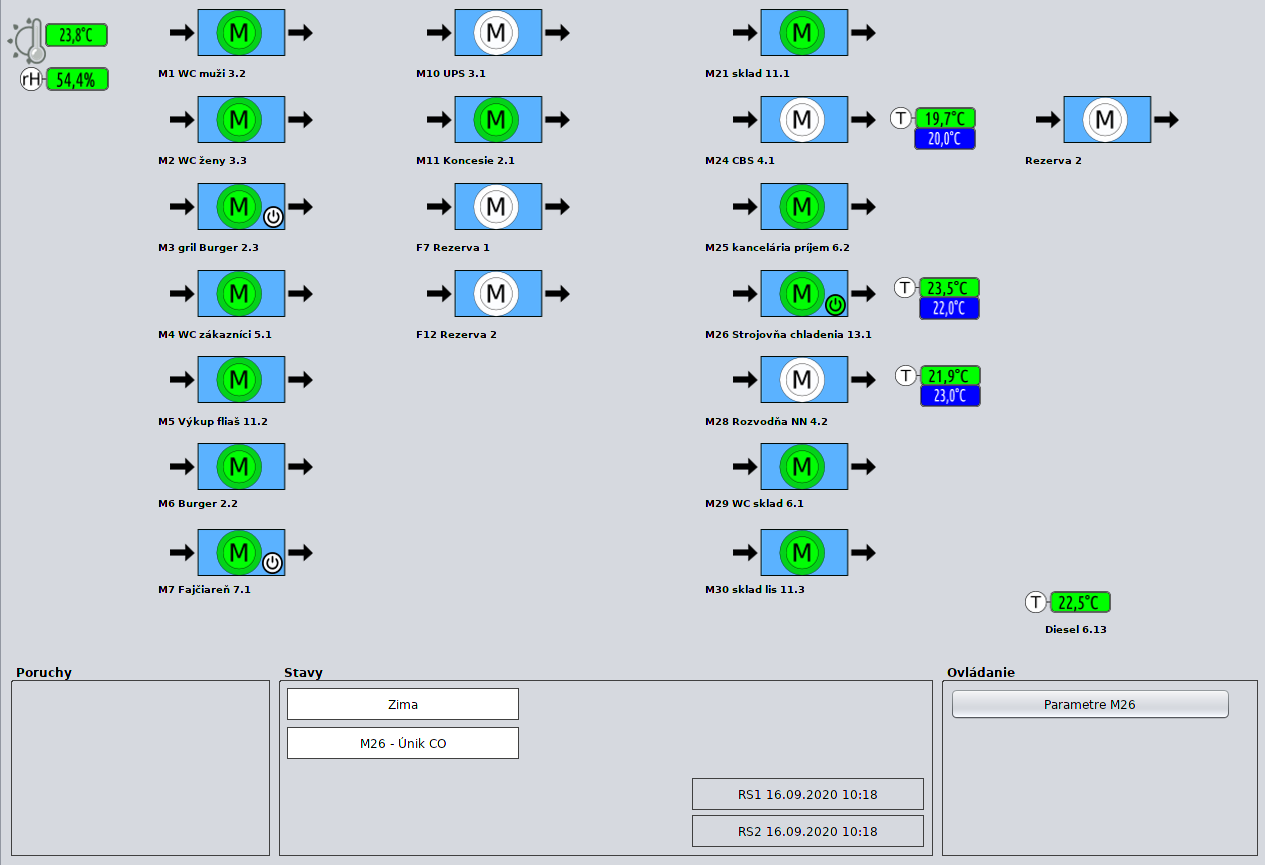Image resolution: width=1265 pixels, height=865 pixels.
Task: Open the Parametre M26 button
Action: click(x=1089, y=704)
